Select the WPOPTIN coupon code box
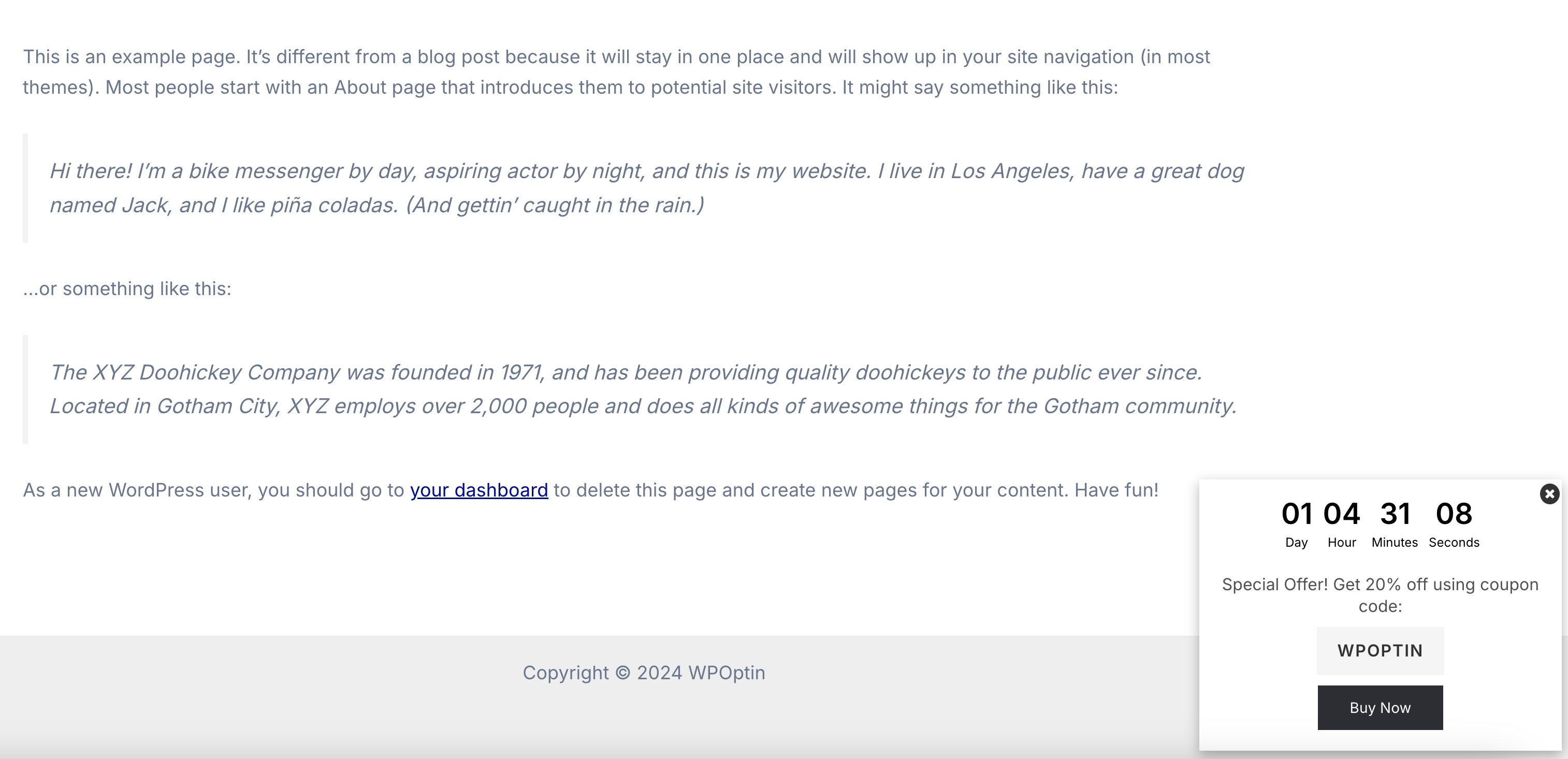This screenshot has height=759, width=1568. [1380, 651]
